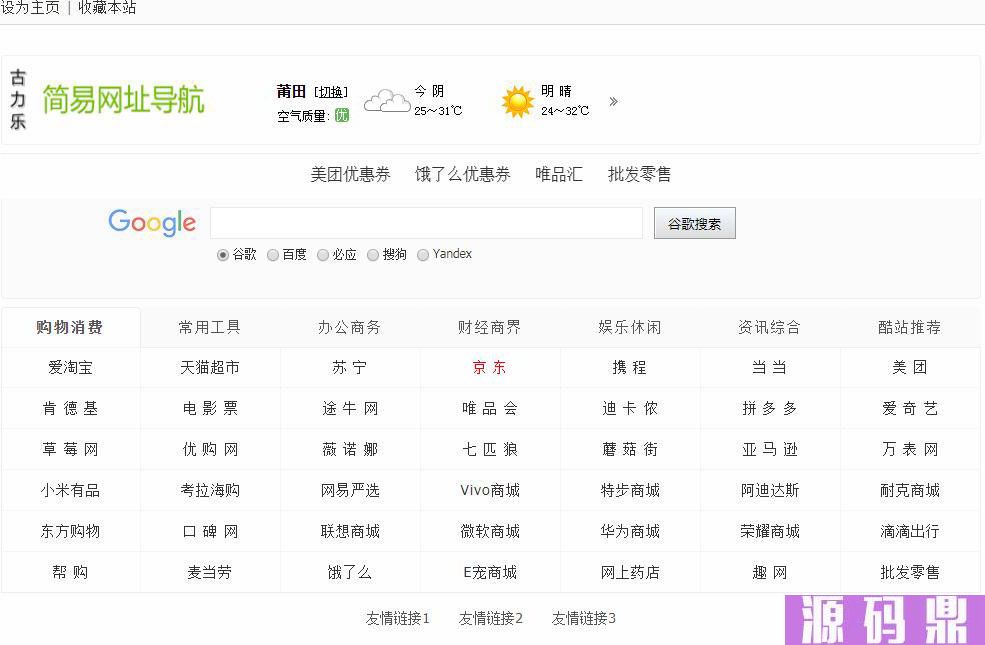Open the 网易严选 site link

350,490
